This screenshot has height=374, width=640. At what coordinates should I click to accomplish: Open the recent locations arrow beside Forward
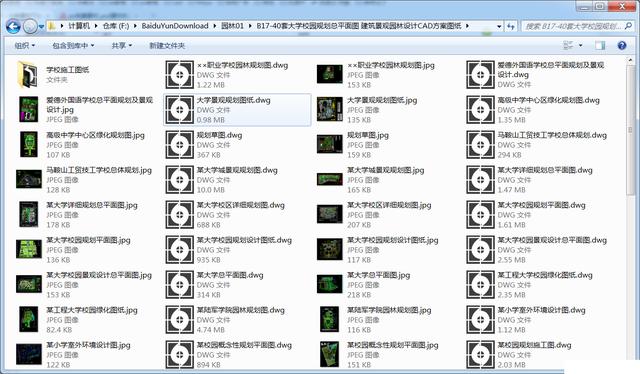[x=41, y=27]
